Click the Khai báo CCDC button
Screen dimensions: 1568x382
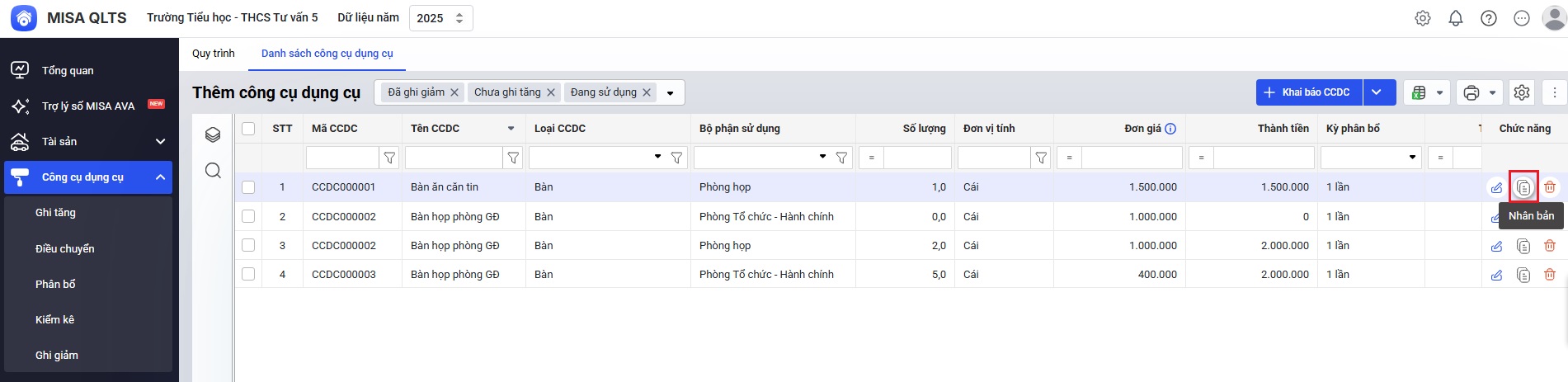coord(1309,92)
